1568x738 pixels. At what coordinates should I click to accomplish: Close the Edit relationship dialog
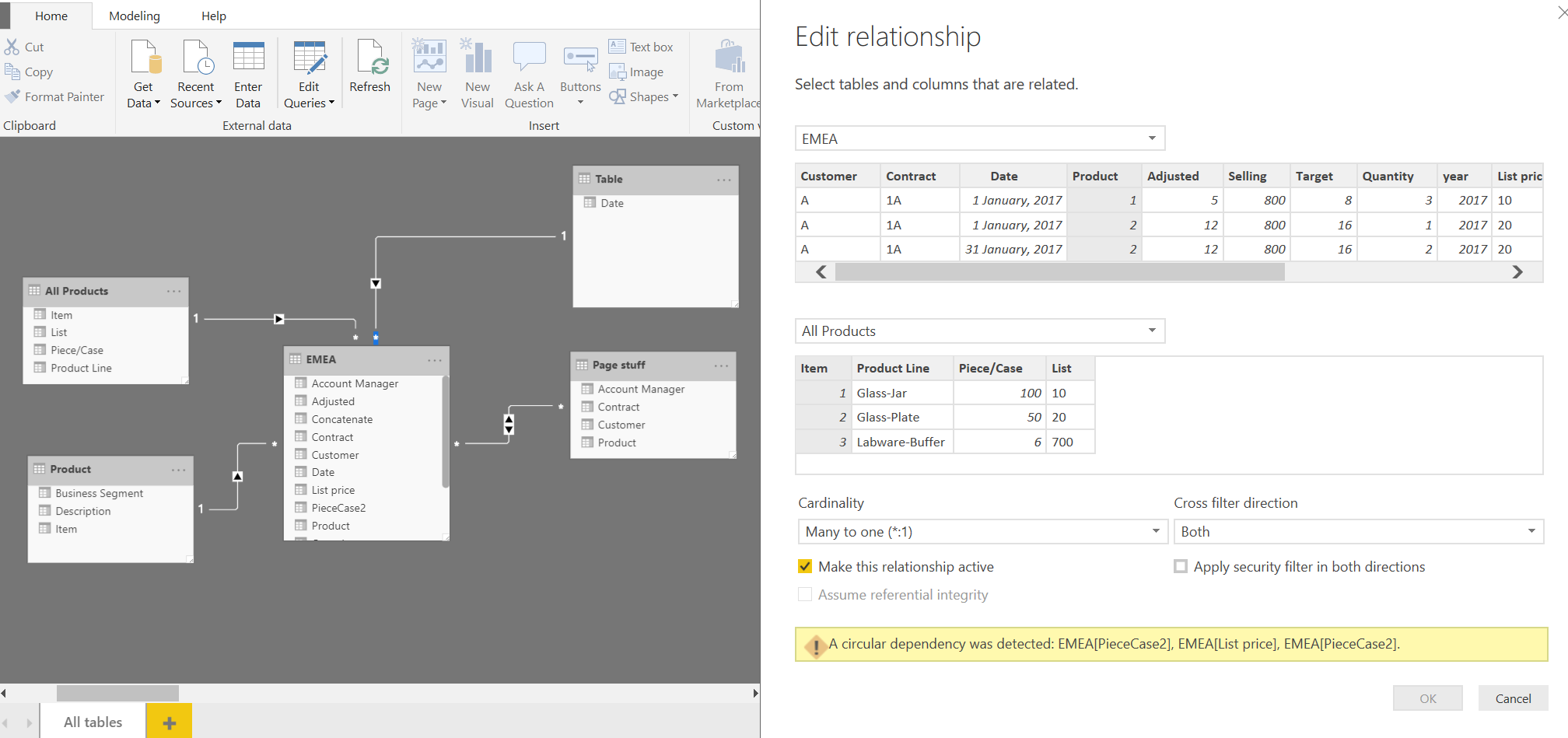point(1562,13)
